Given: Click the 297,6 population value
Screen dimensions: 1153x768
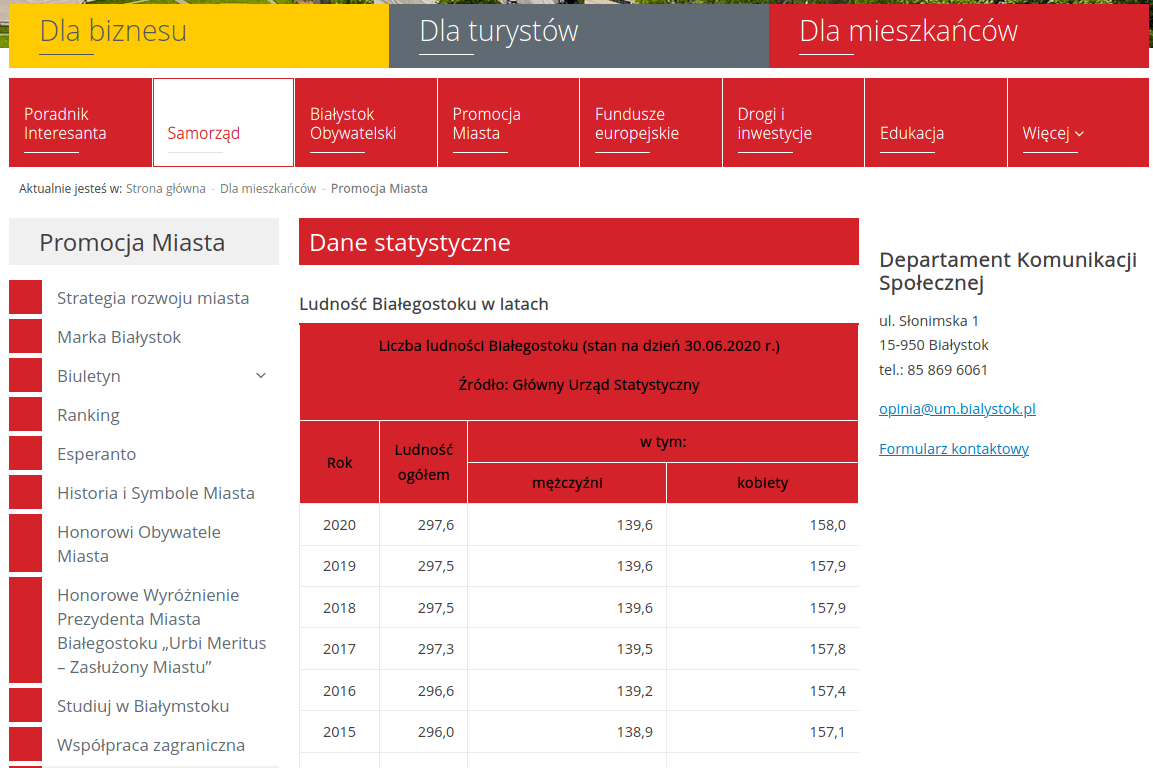Looking at the screenshot, I should tap(436, 525).
